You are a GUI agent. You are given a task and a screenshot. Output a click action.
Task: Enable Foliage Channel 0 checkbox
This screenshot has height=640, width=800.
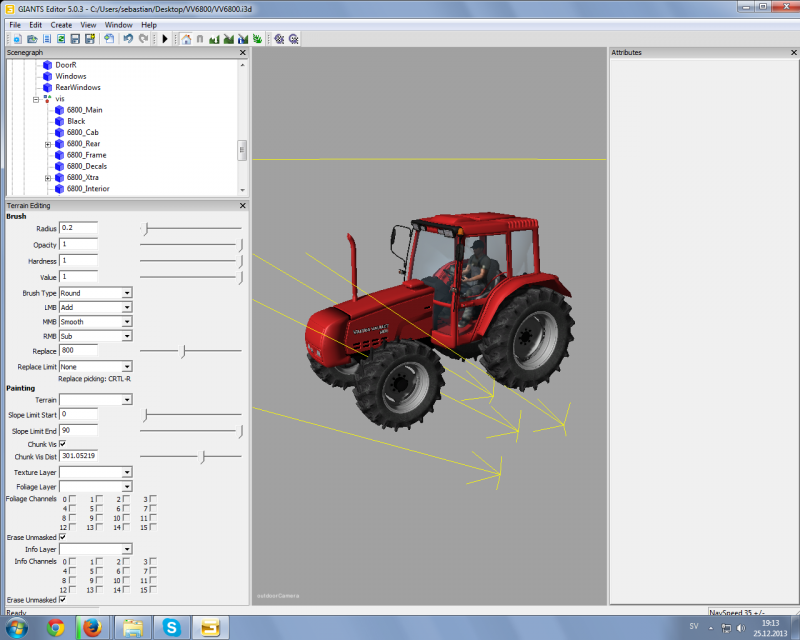pyautogui.click(x=72, y=499)
